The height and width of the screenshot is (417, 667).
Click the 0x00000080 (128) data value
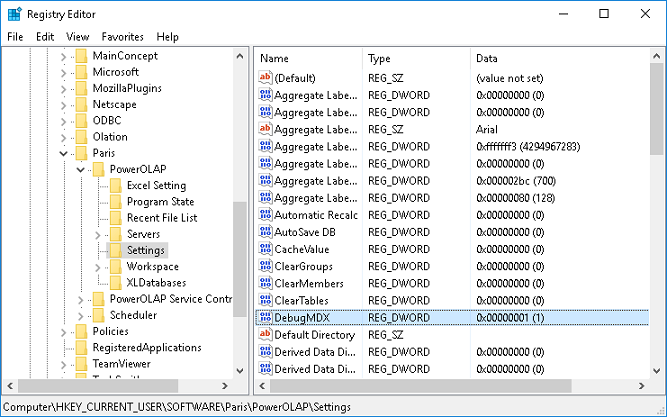pos(516,198)
